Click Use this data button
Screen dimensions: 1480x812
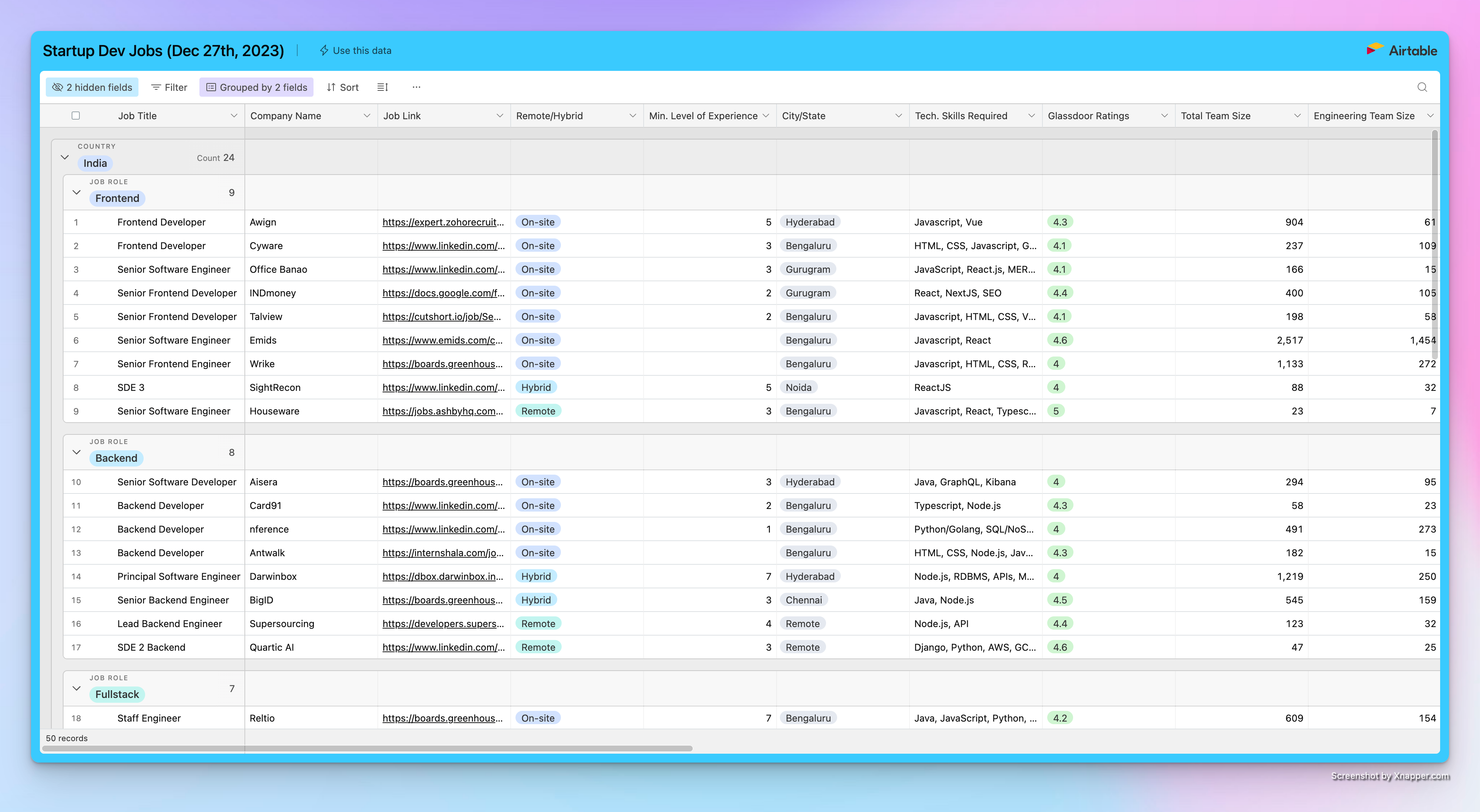(x=355, y=51)
